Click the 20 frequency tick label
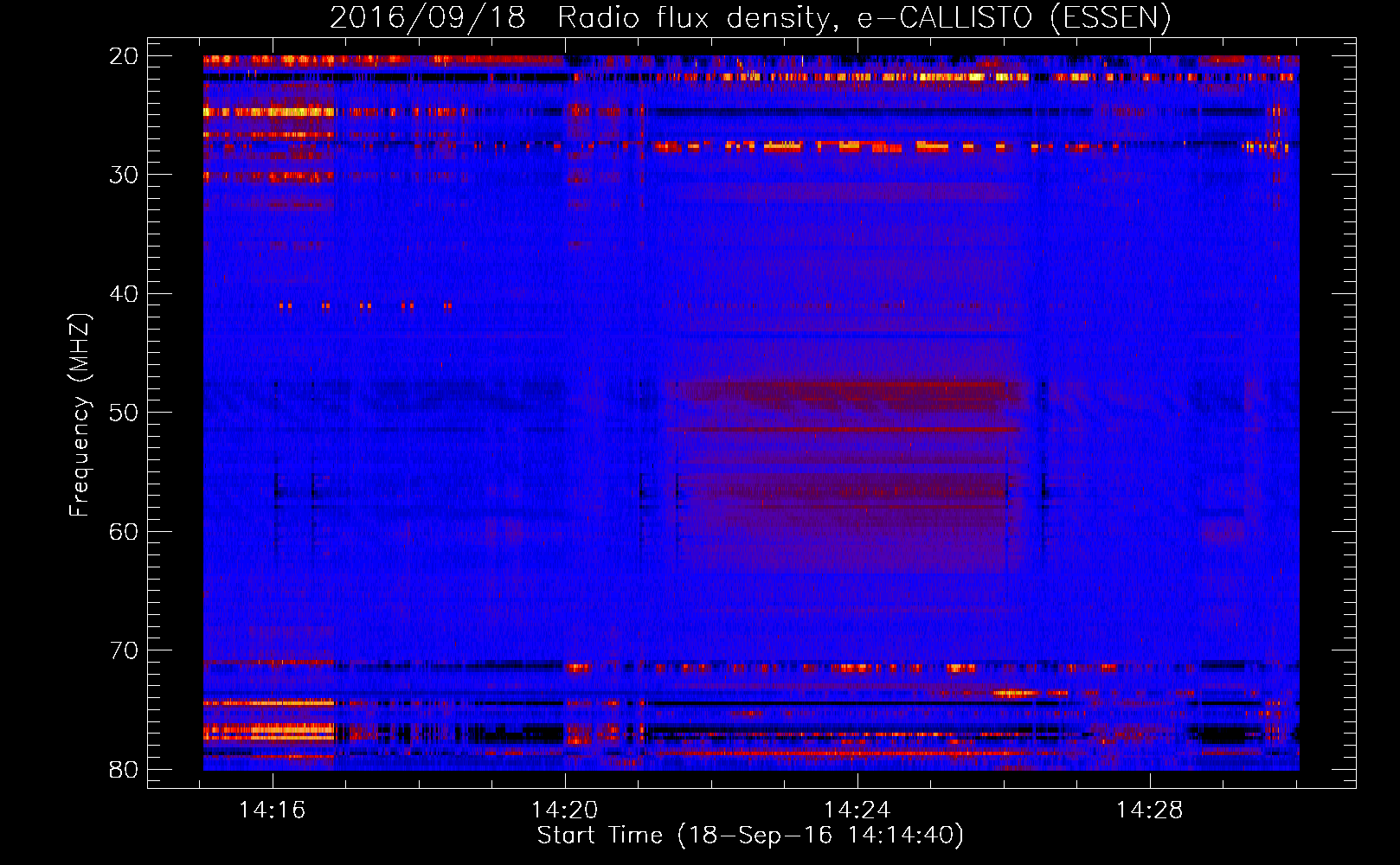 tap(124, 56)
